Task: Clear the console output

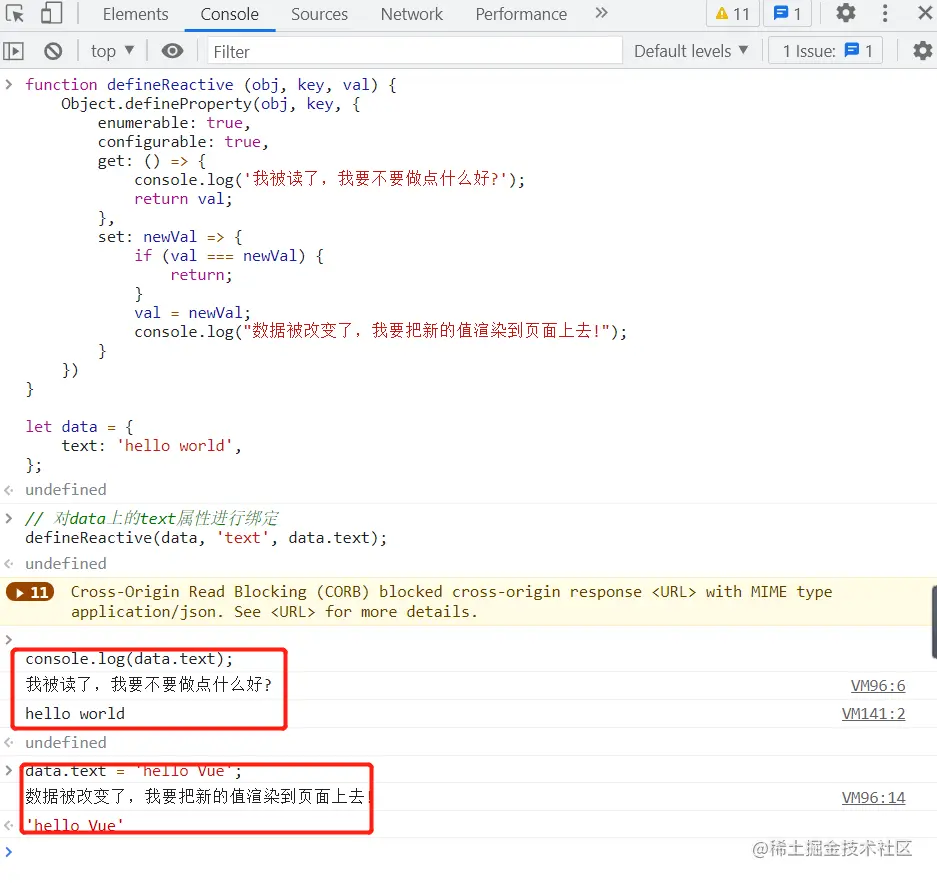Action: tap(53, 50)
